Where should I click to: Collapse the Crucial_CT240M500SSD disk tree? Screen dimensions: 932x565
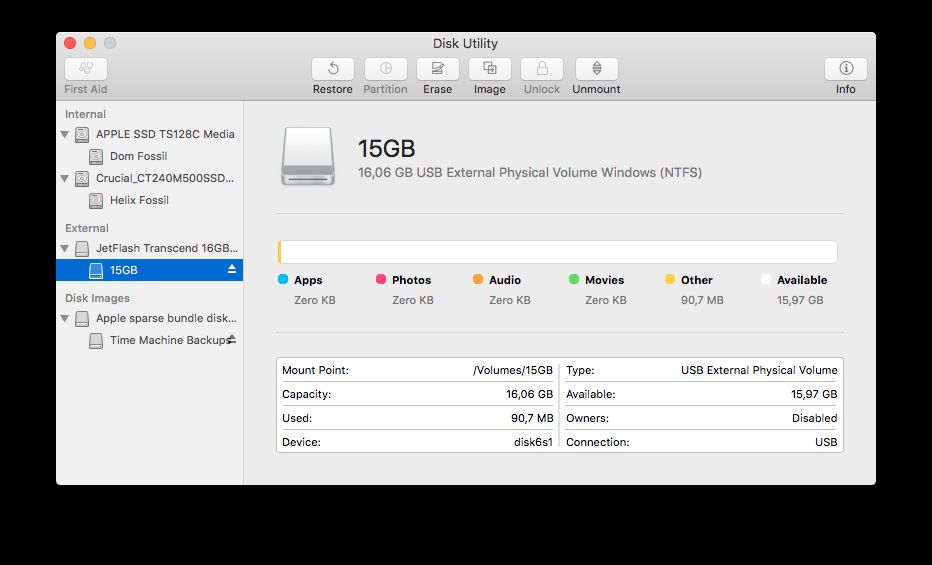(65, 179)
